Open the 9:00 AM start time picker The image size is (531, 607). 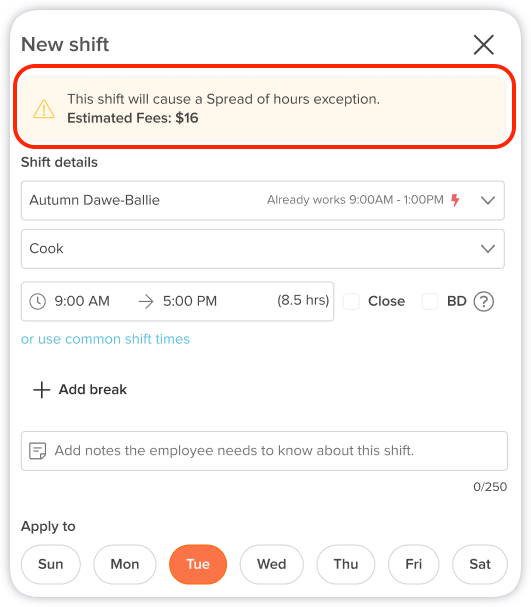pos(82,301)
